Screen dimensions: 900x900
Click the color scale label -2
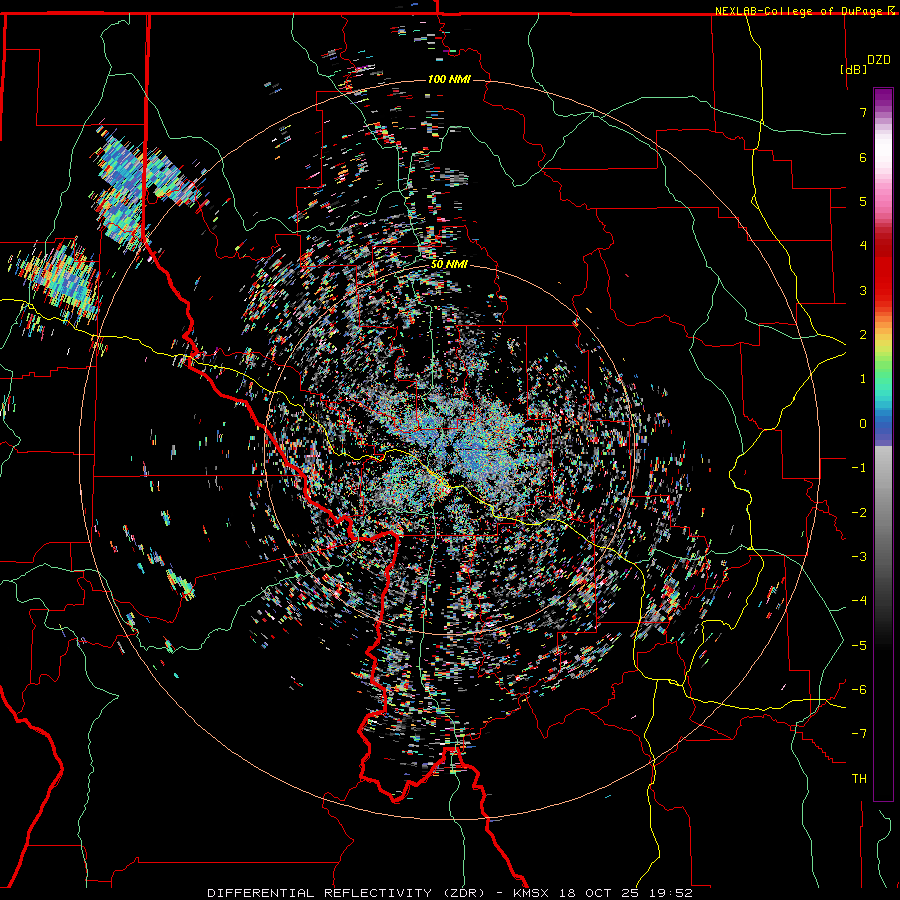point(859,513)
